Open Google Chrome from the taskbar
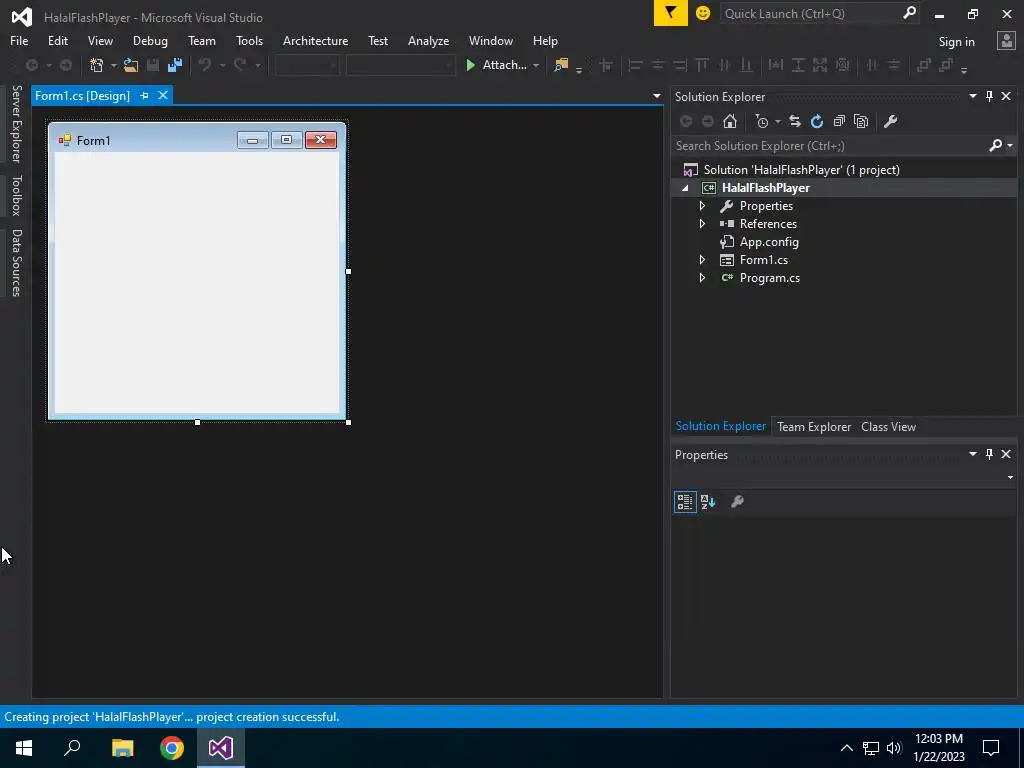1024x768 pixels. pyautogui.click(x=172, y=748)
